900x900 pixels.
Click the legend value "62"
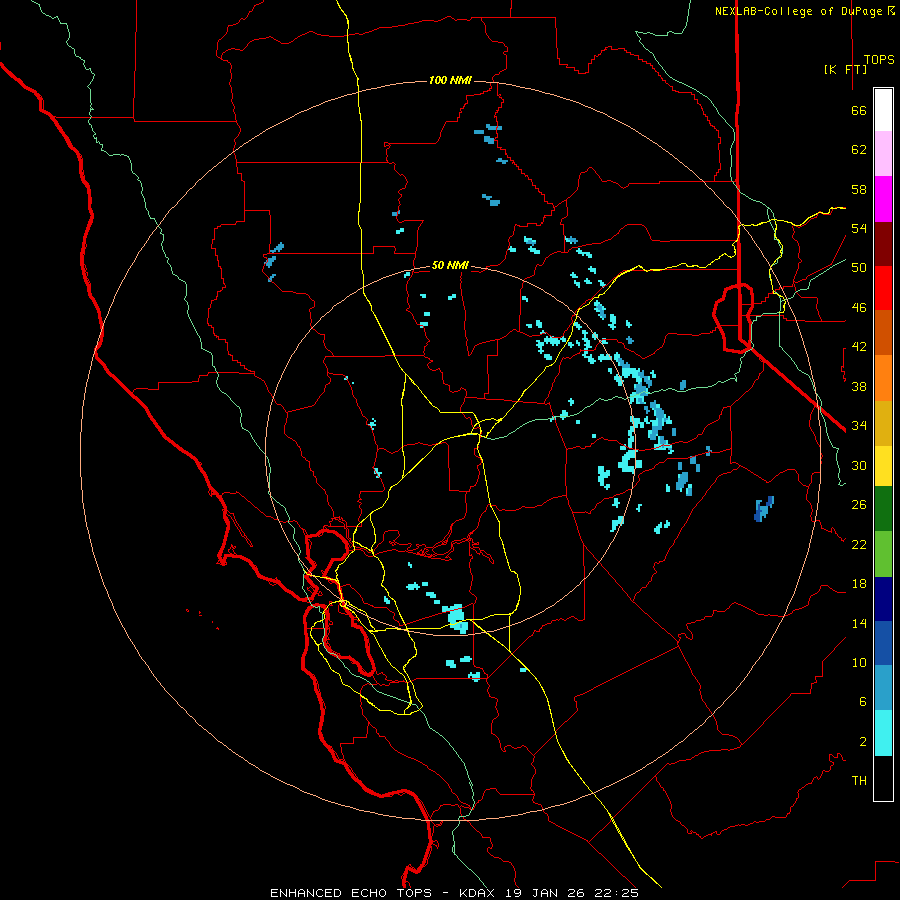point(859,150)
